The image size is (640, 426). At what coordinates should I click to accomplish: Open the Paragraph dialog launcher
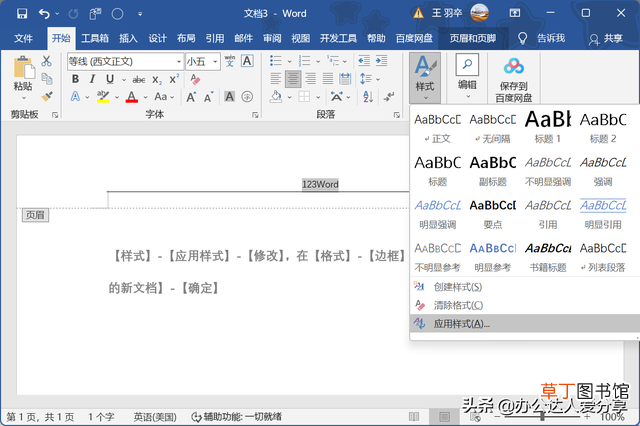(397, 115)
